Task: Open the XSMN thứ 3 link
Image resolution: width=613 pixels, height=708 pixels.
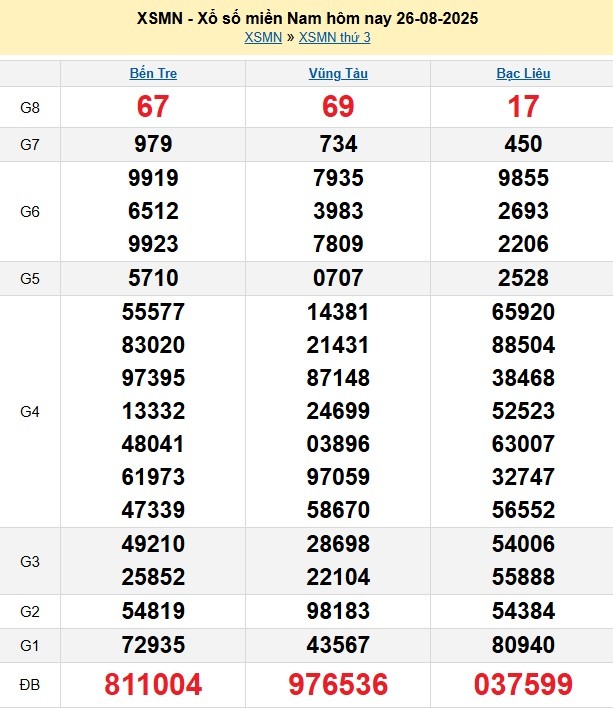Action: coord(335,37)
